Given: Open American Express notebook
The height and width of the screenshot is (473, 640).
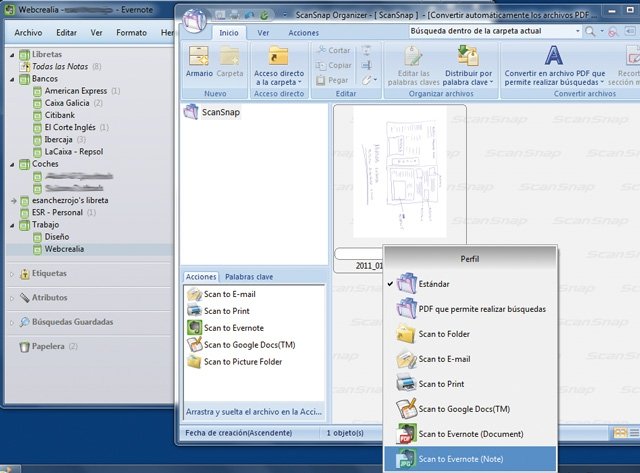Looking at the screenshot, I should tap(76, 91).
